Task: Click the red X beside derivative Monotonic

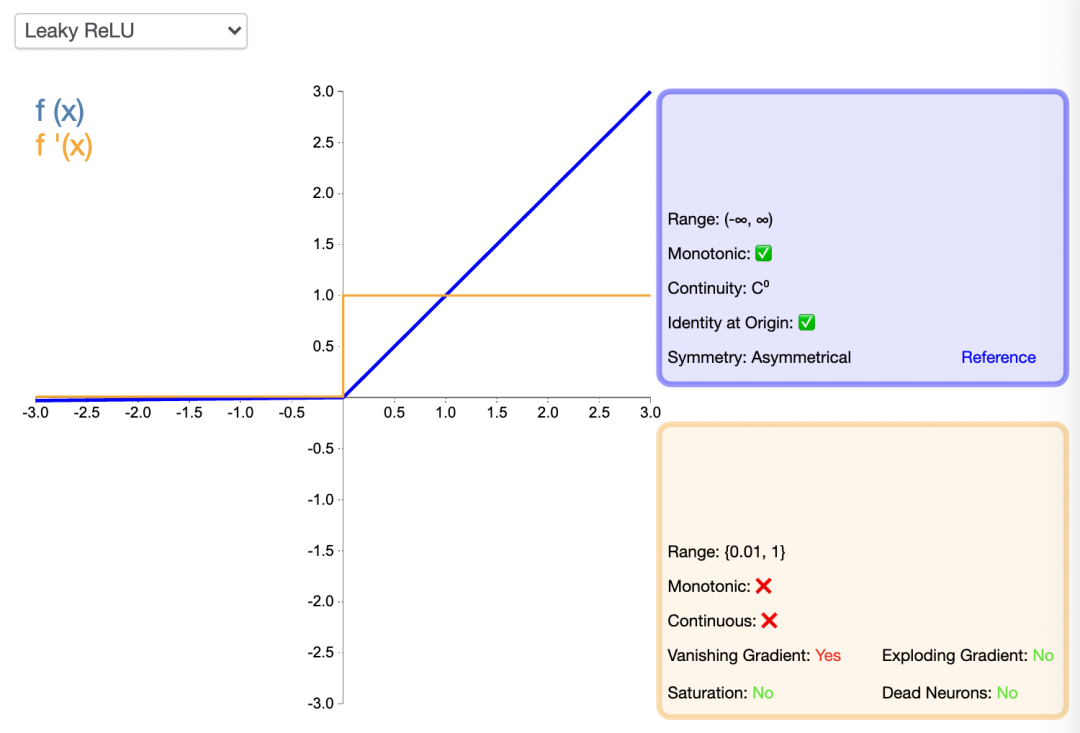Action: (764, 586)
